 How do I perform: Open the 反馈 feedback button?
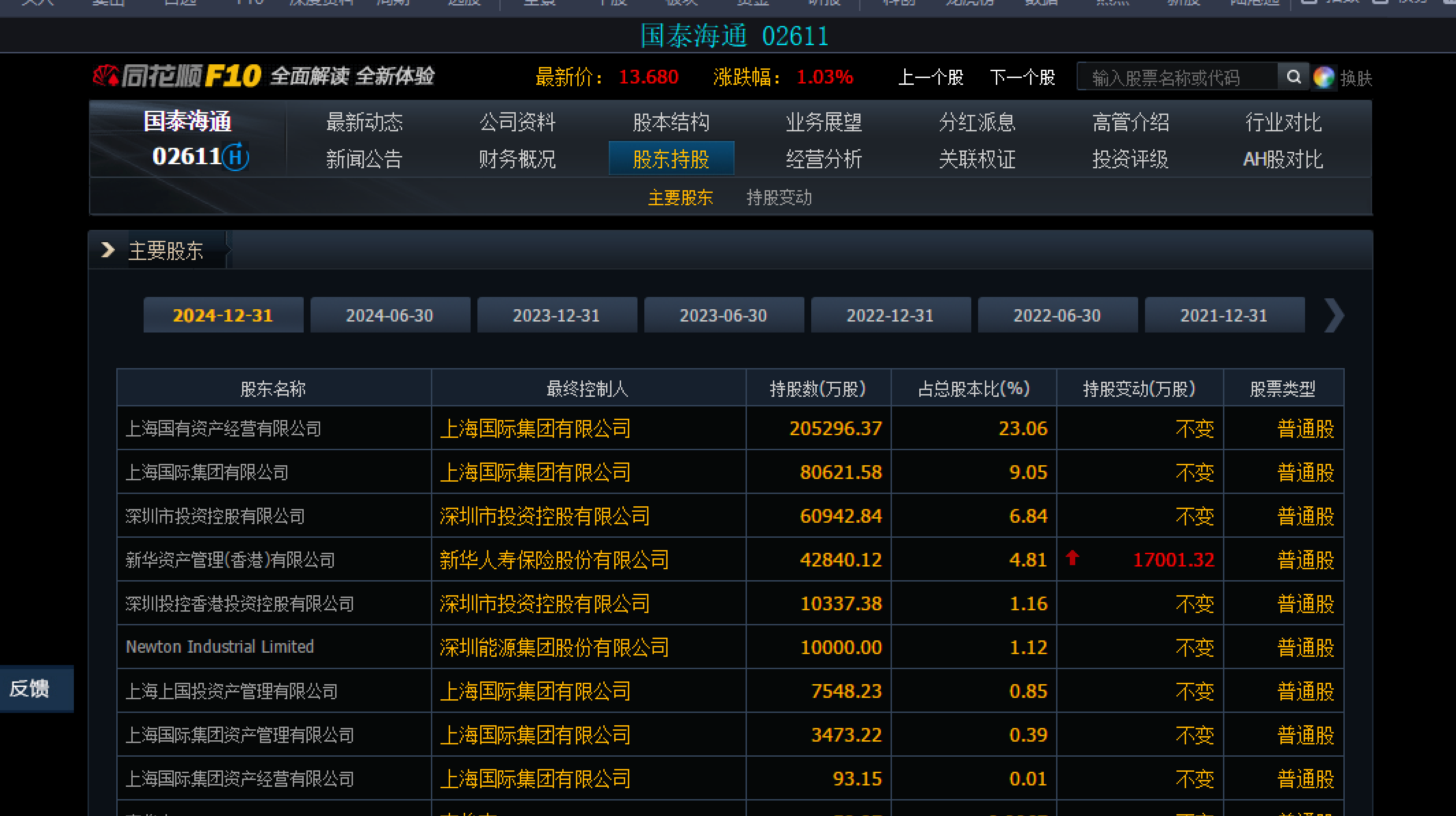(x=37, y=688)
